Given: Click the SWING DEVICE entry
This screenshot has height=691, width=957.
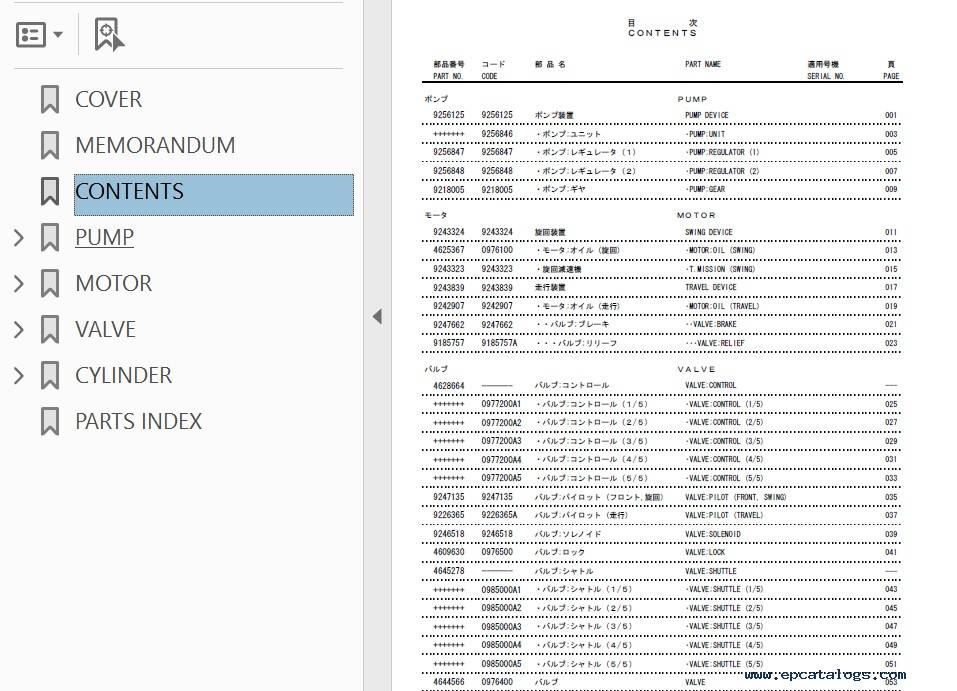Looking at the screenshot, I should pos(709,232).
